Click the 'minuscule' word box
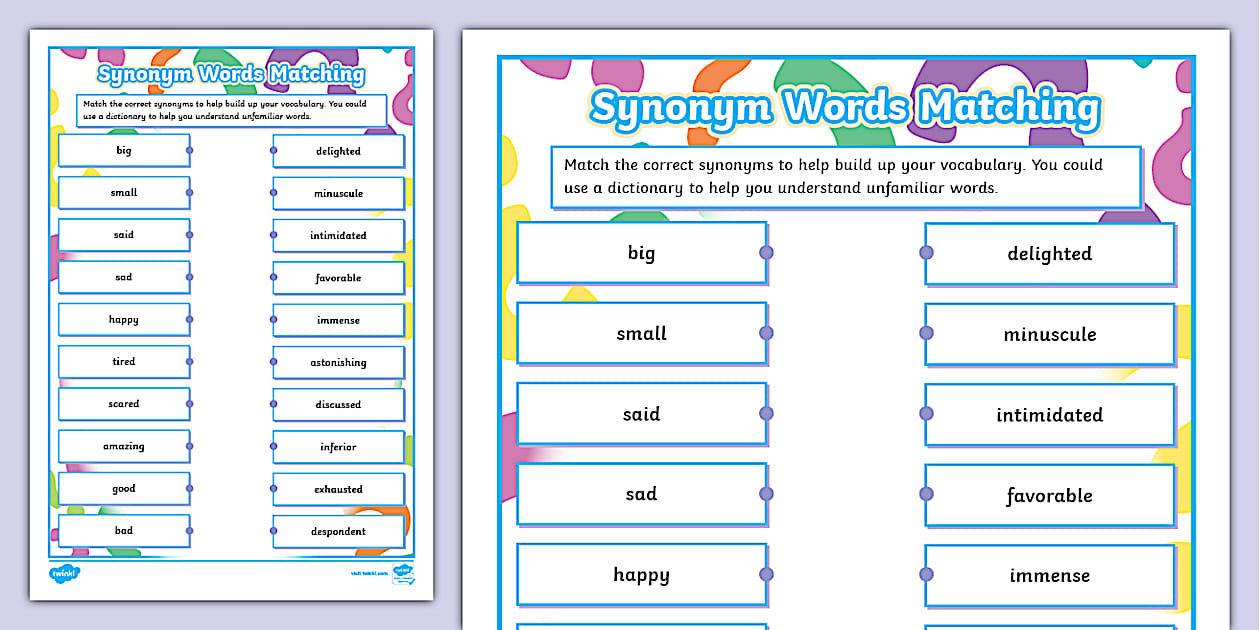The height and width of the screenshot is (630, 1260). click(x=1049, y=334)
